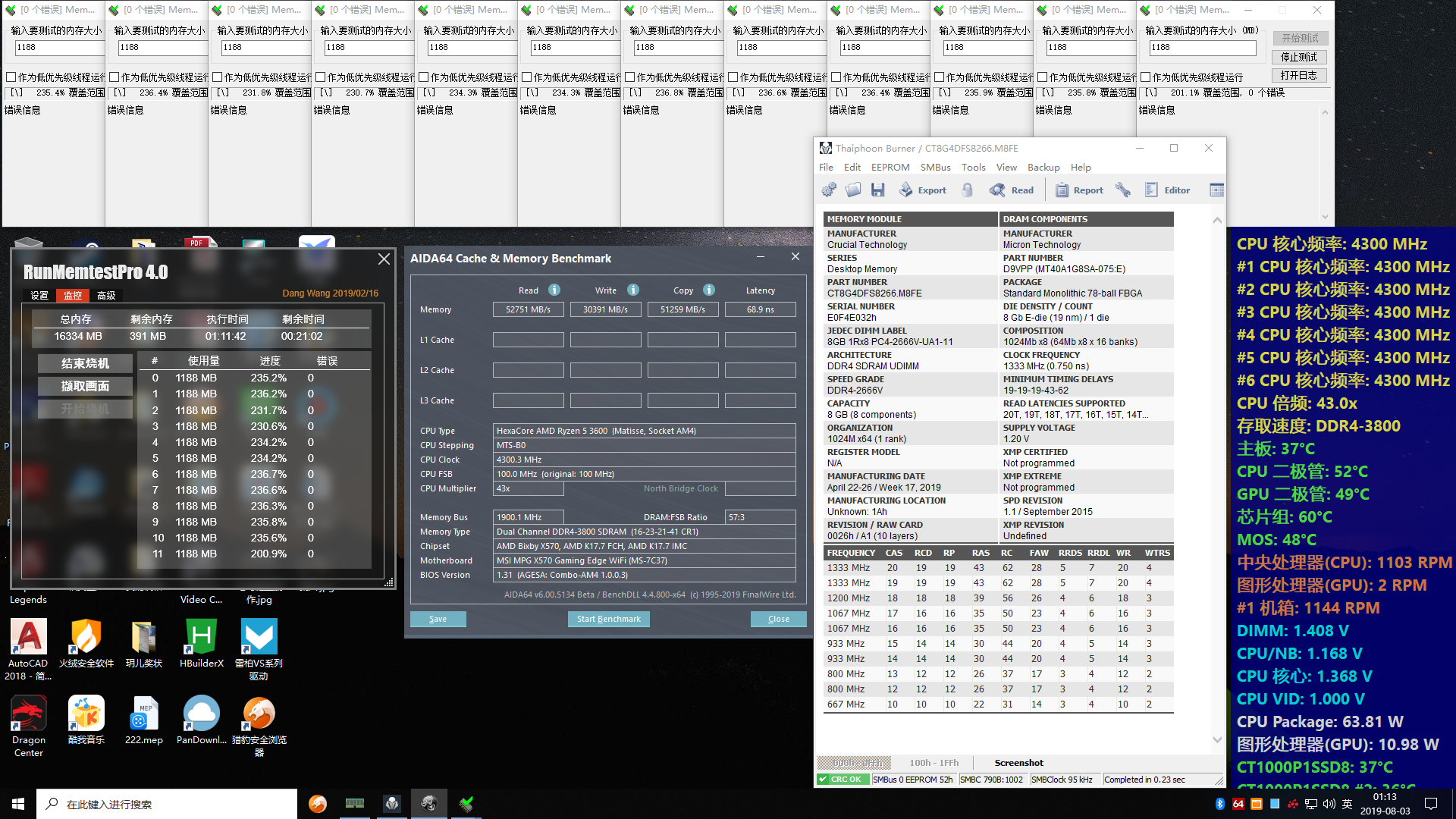Enable low priority thread checkbox in first MemTest
This screenshot has width=1456, height=819.
pos(11,77)
